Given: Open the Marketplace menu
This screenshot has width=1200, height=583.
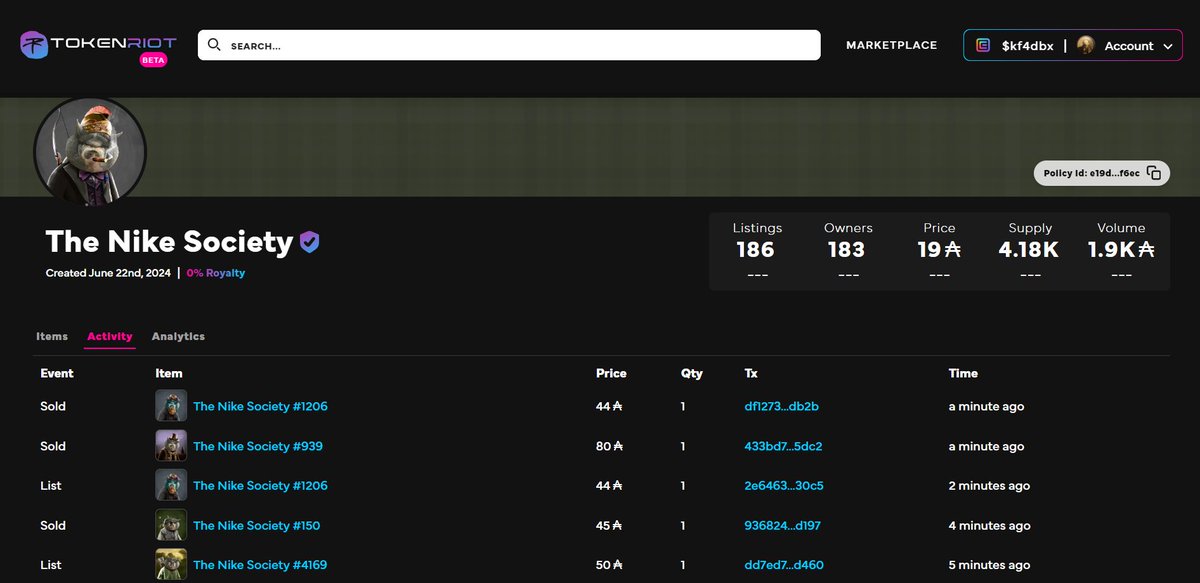Looking at the screenshot, I should tap(891, 45).
